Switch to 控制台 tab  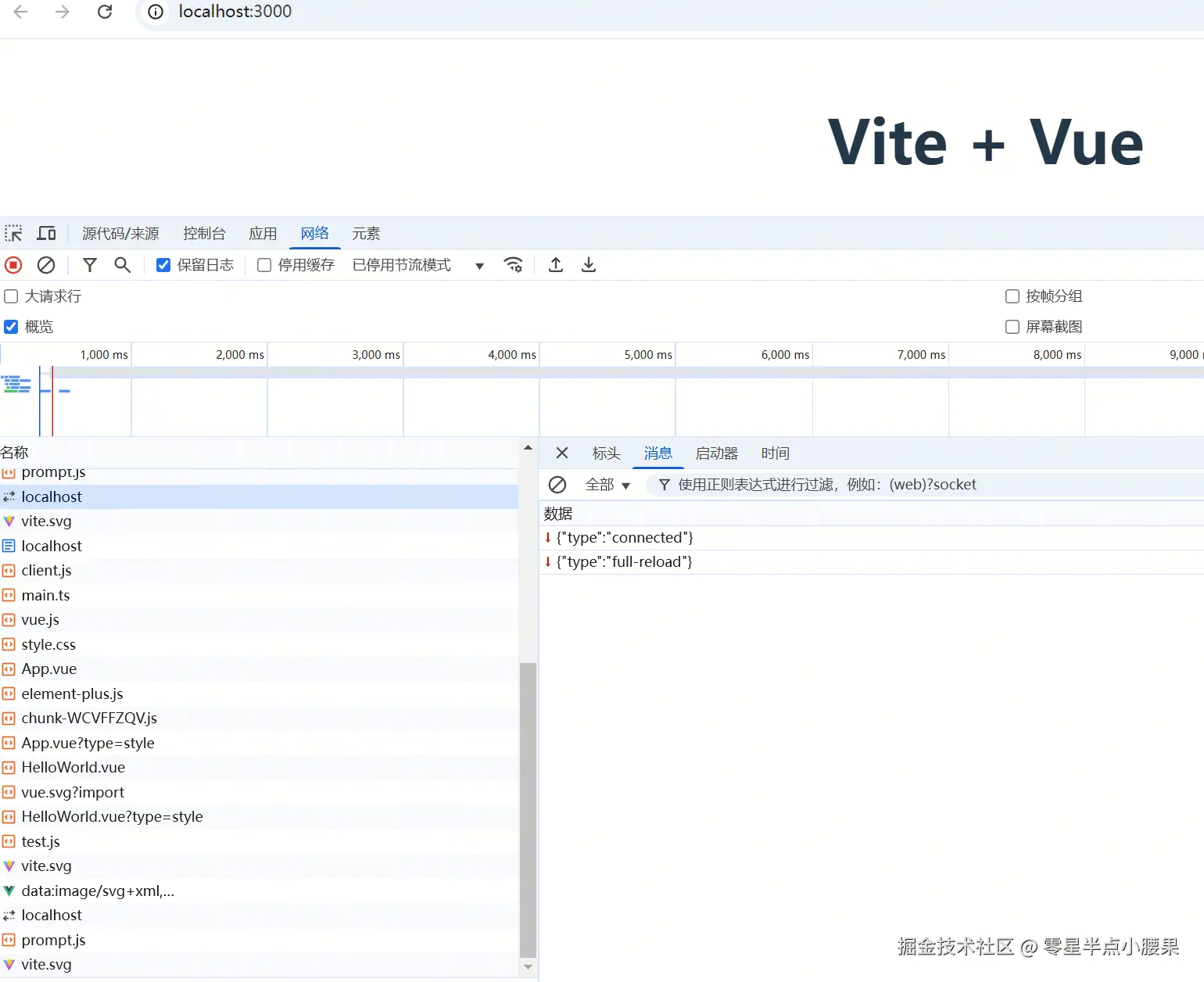(204, 234)
